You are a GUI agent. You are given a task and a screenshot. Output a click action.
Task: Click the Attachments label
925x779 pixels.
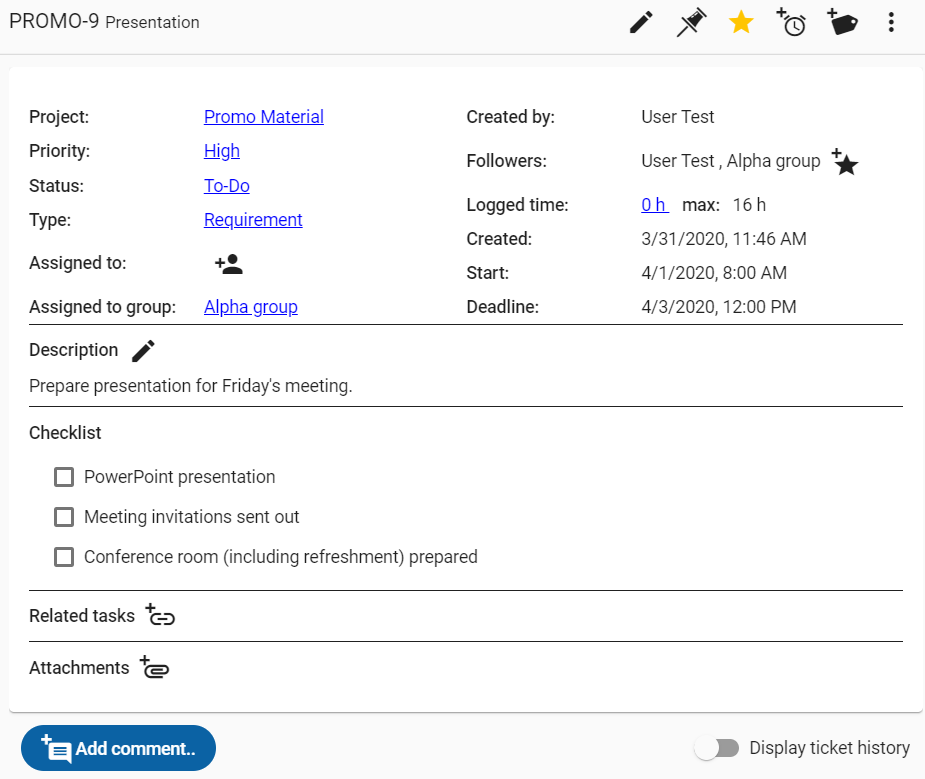pos(79,668)
